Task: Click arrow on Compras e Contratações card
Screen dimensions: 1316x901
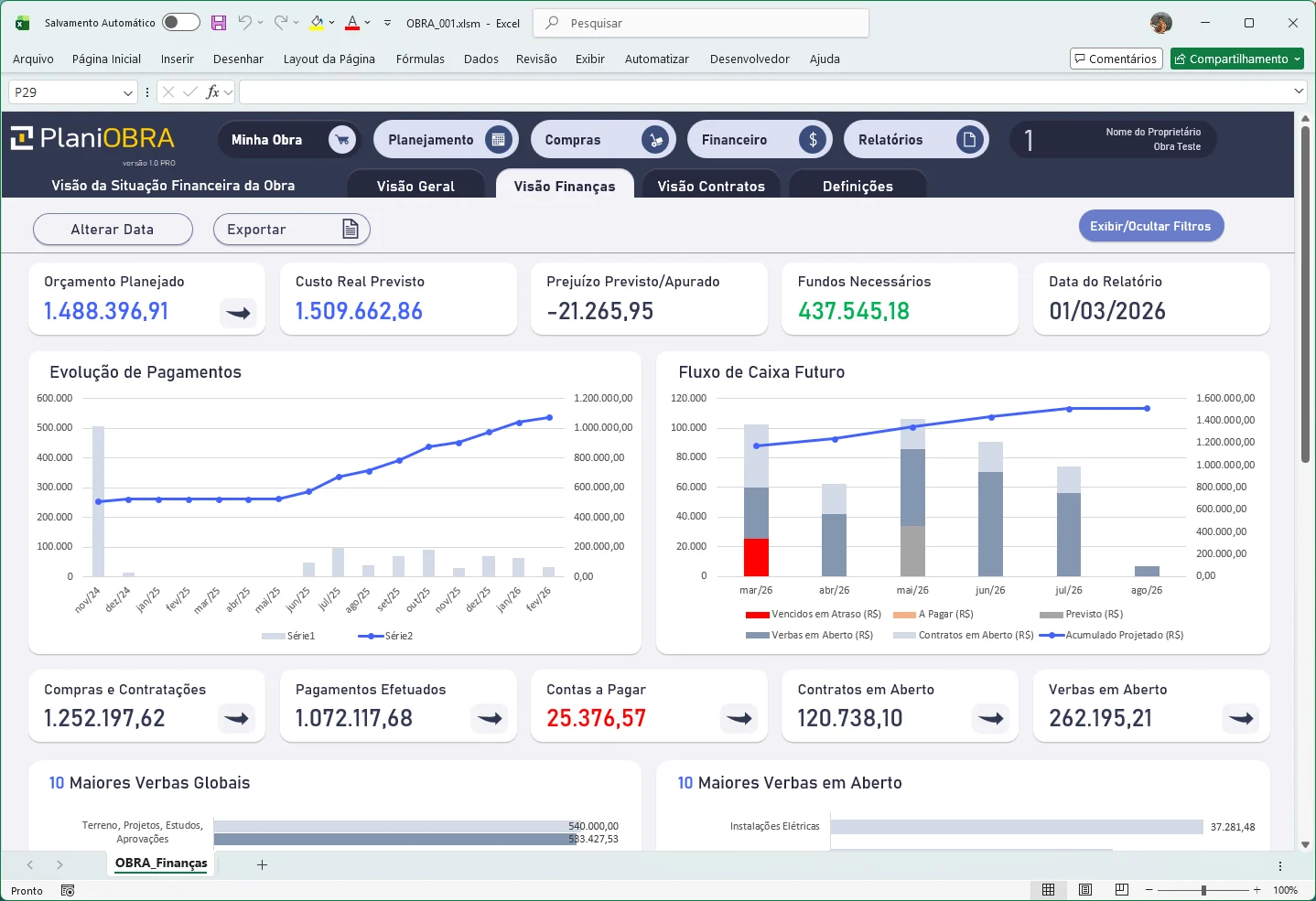Action: (x=238, y=719)
